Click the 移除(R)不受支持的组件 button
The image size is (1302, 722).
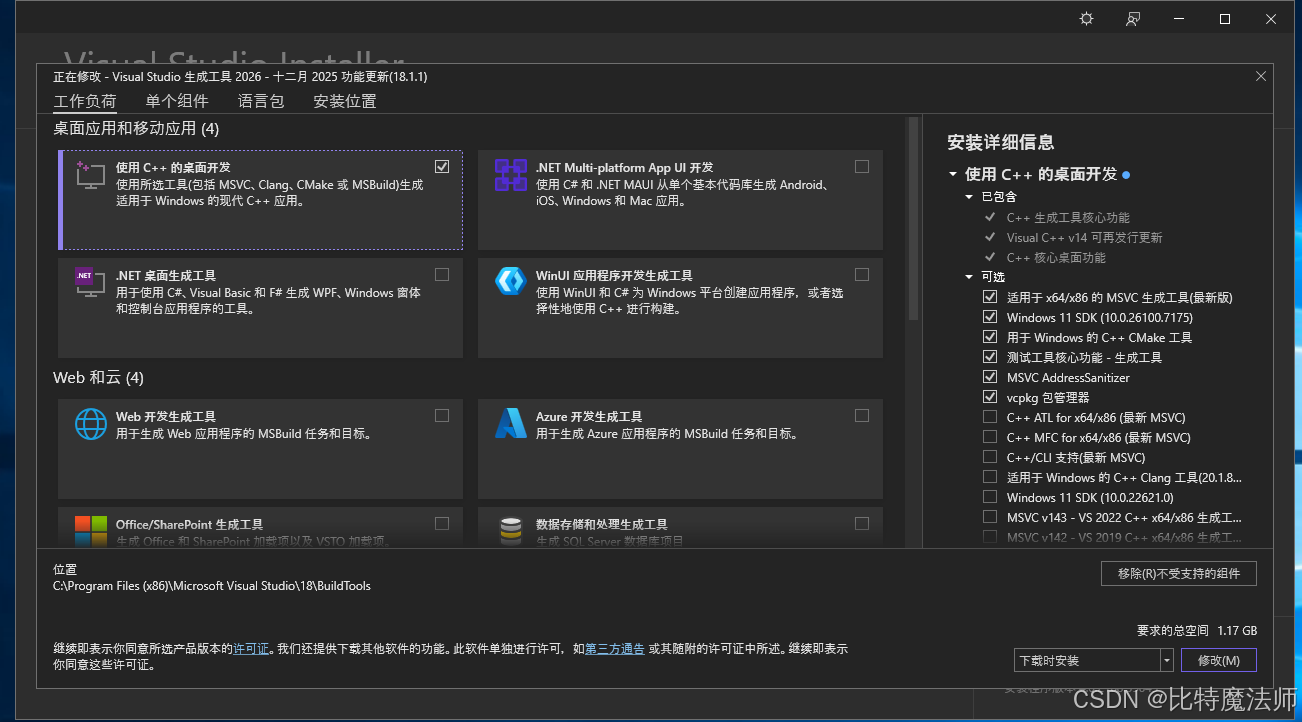[1179, 573]
